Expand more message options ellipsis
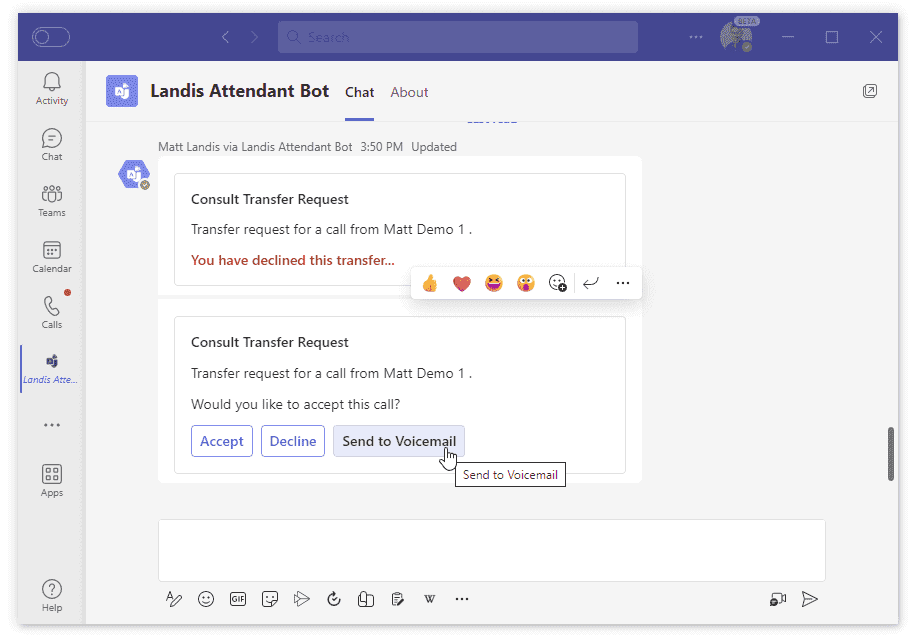The image size is (917, 644). pyautogui.click(x=623, y=283)
